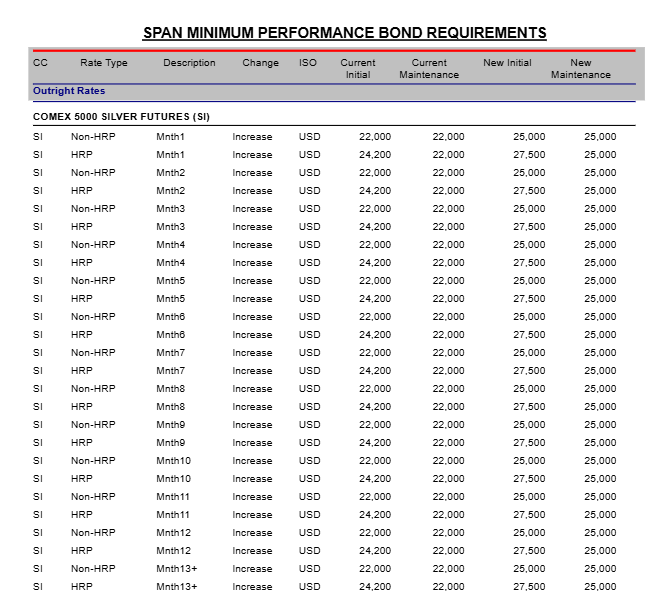
Task: Click the 'Description' column header
Action: (189, 63)
